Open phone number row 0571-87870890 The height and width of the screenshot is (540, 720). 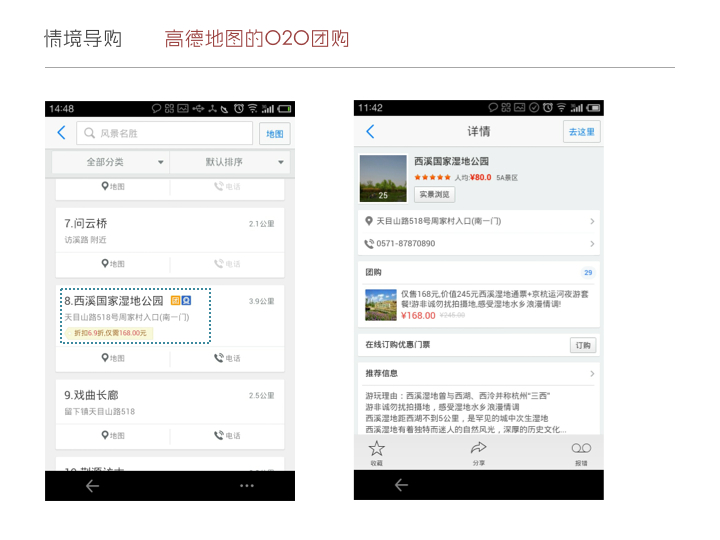click(x=479, y=243)
